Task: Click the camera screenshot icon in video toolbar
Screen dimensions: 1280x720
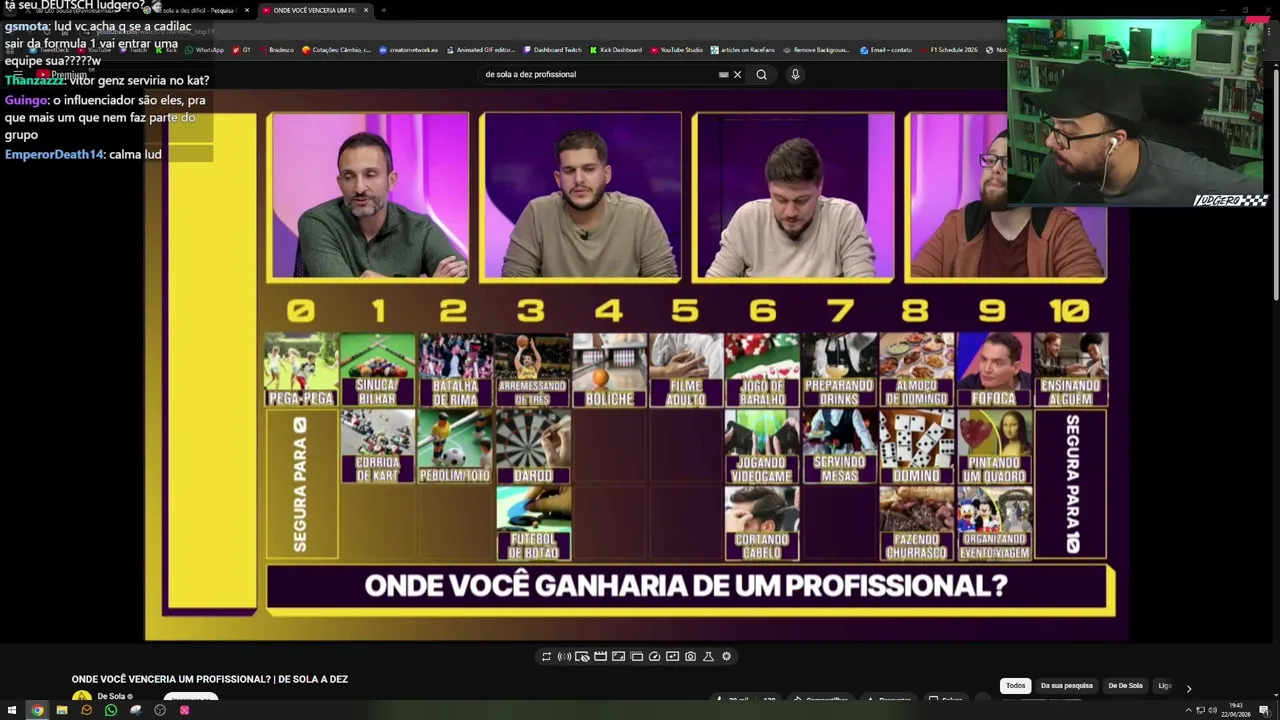Action: pyautogui.click(x=690, y=656)
